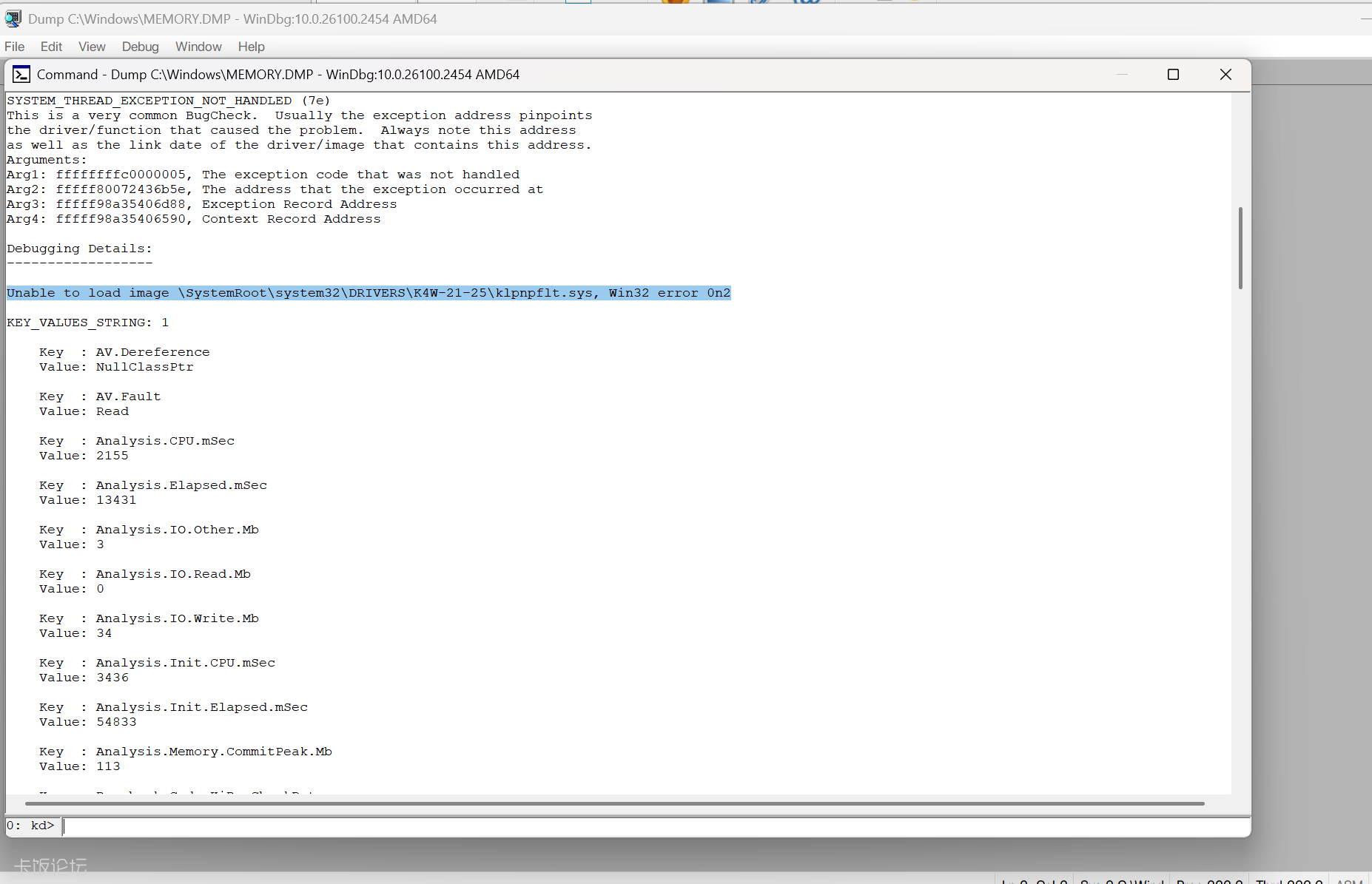The width and height of the screenshot is (1372, 884).
Task: Click the WinDbg application icon in title bar
Action: (x=13, y=18)
